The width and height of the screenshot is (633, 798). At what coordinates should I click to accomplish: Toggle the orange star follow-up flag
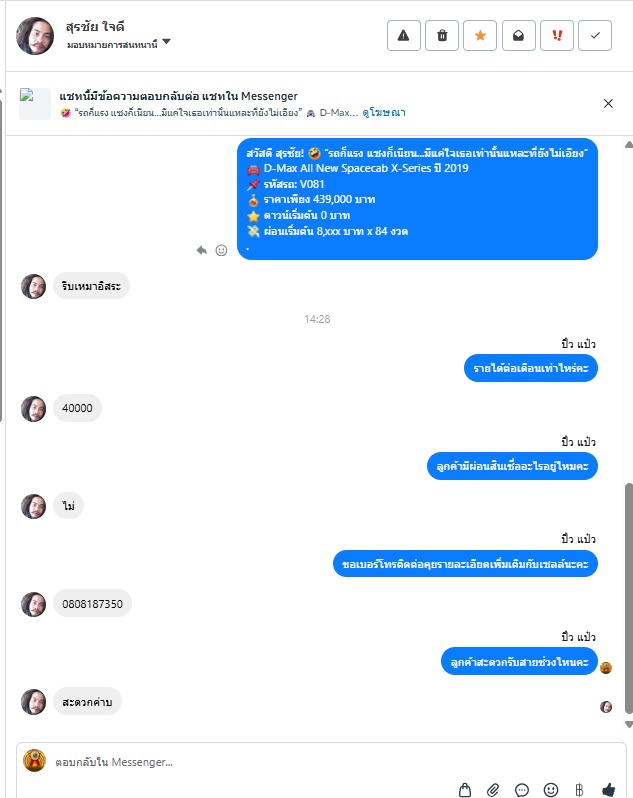(480, 36)
